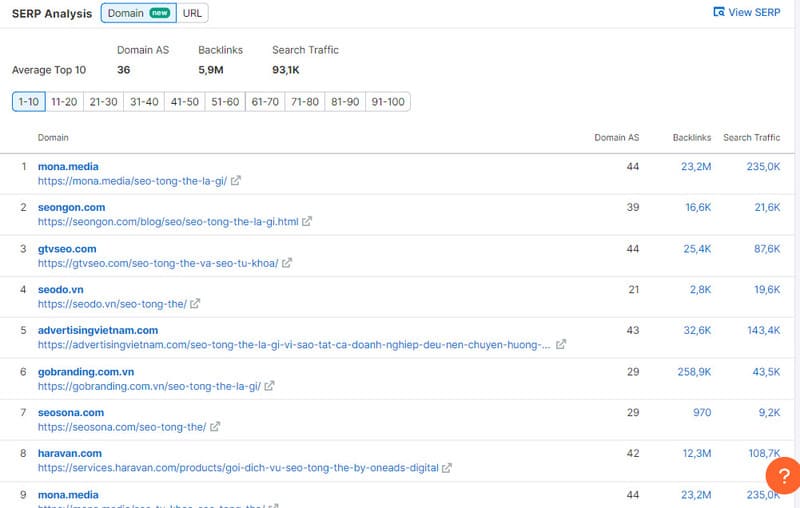
Task: Select the 11-20 results range
Action: coord(64,102)
